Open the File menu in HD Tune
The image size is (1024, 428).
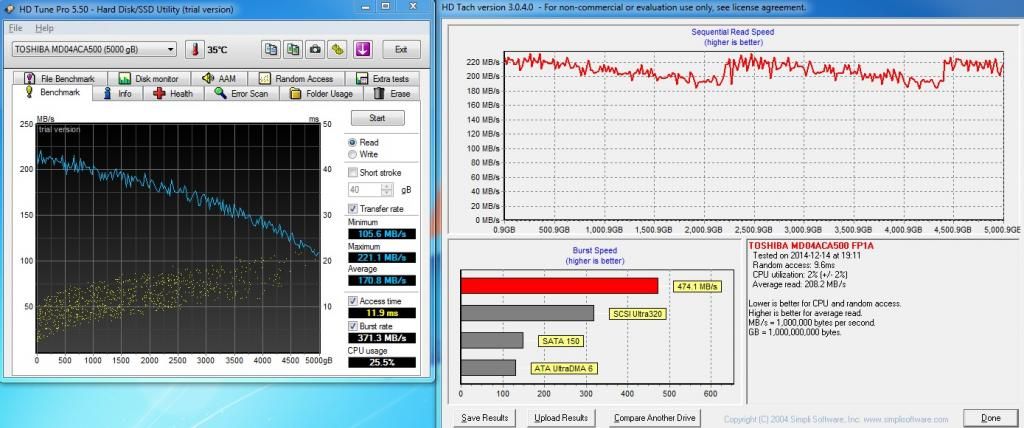[15, 28]
